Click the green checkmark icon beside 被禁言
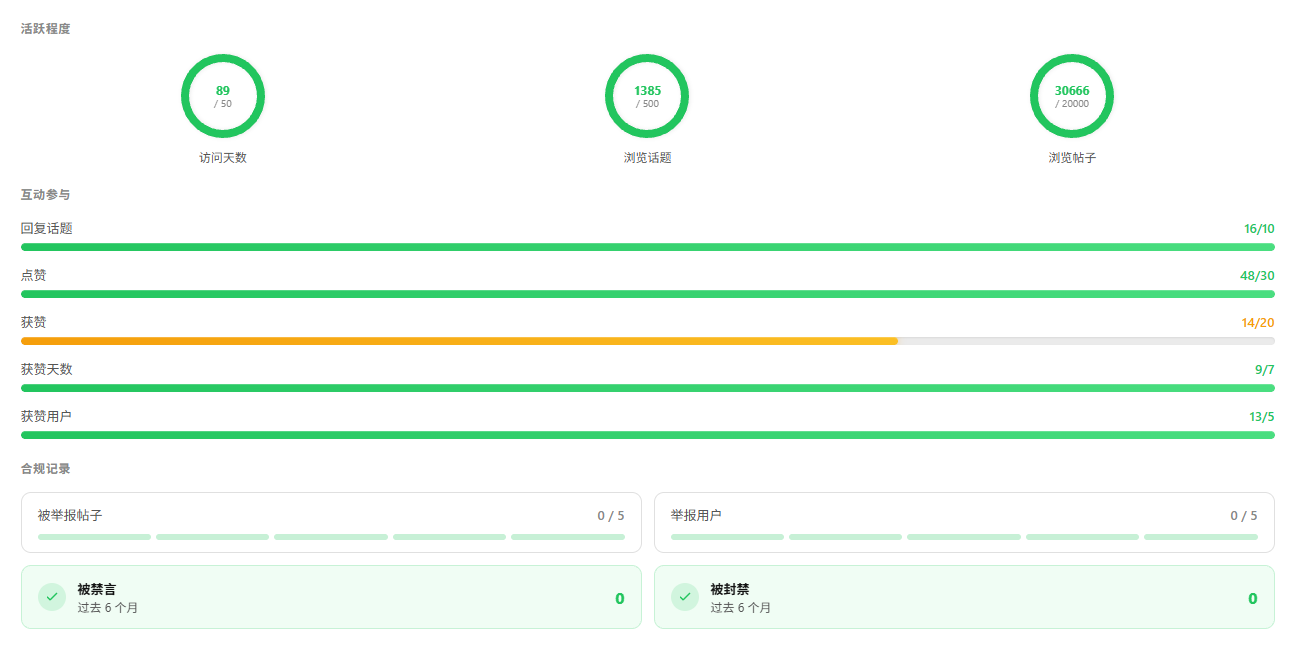 coord(52,597)
